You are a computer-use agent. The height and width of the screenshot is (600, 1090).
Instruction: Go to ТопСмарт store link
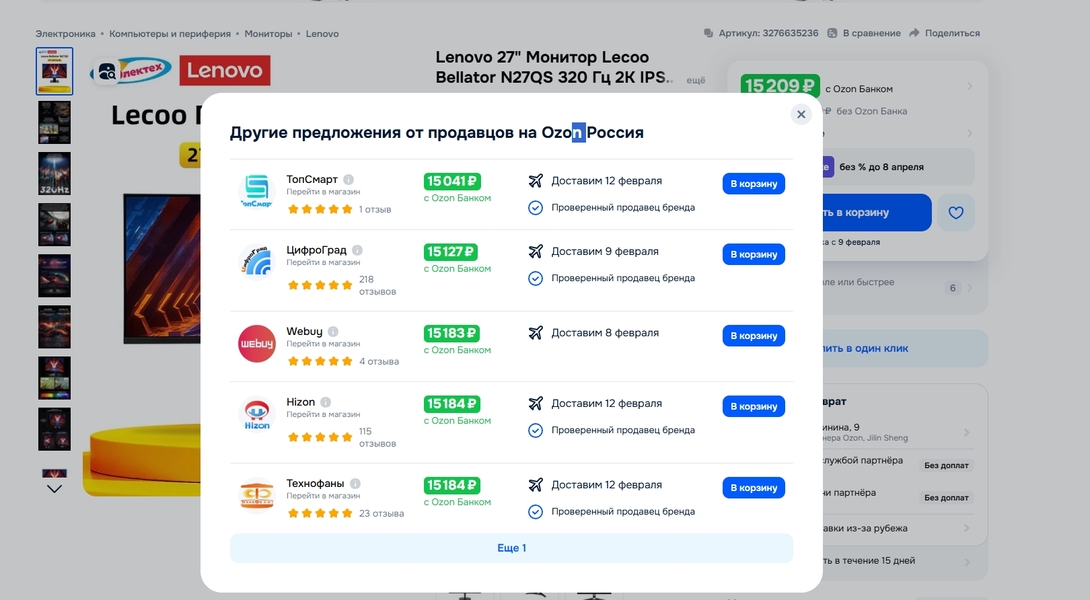[x=323, y=192]
